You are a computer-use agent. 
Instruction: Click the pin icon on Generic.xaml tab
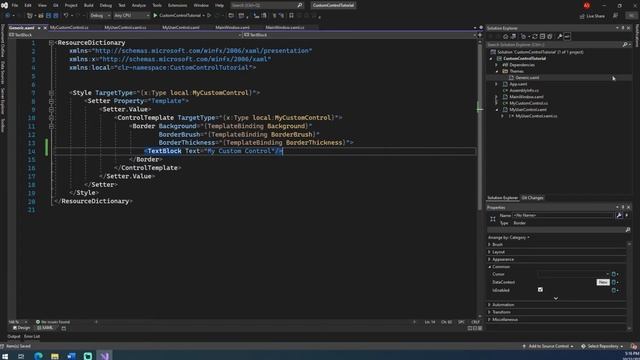tap(39, 28)
